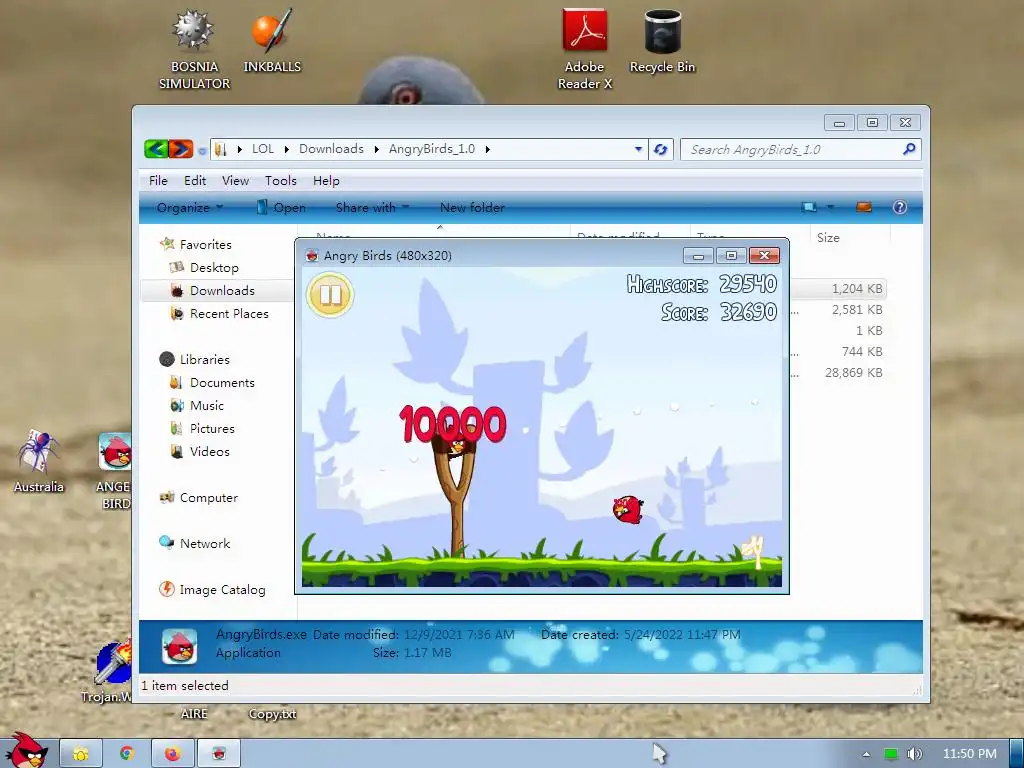Navigate to LOL in the breadcrumb
The height and width of the screenshot is (768, 1024).
pyautogui.click(x=263, y=149)
